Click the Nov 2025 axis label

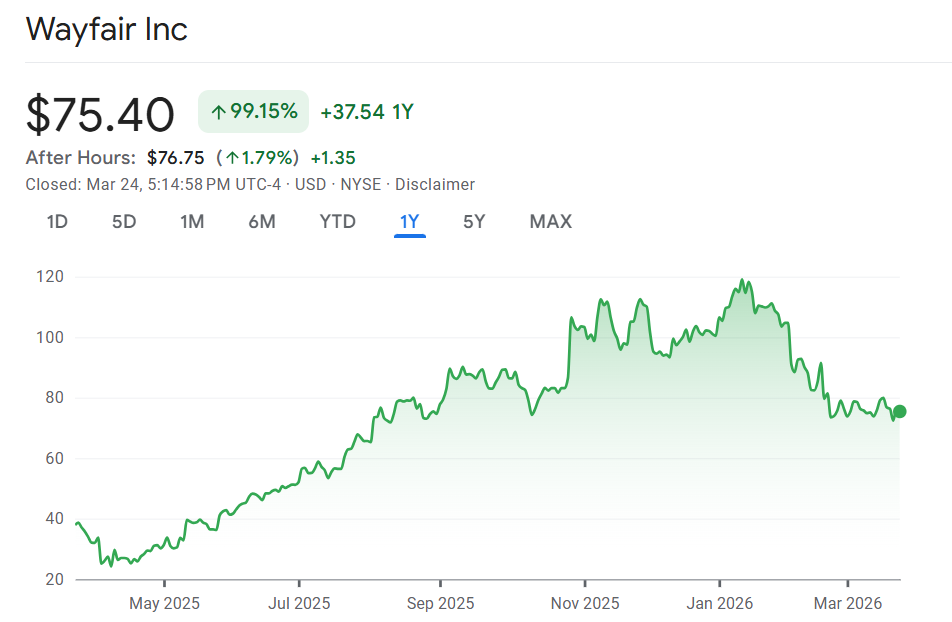586,603
